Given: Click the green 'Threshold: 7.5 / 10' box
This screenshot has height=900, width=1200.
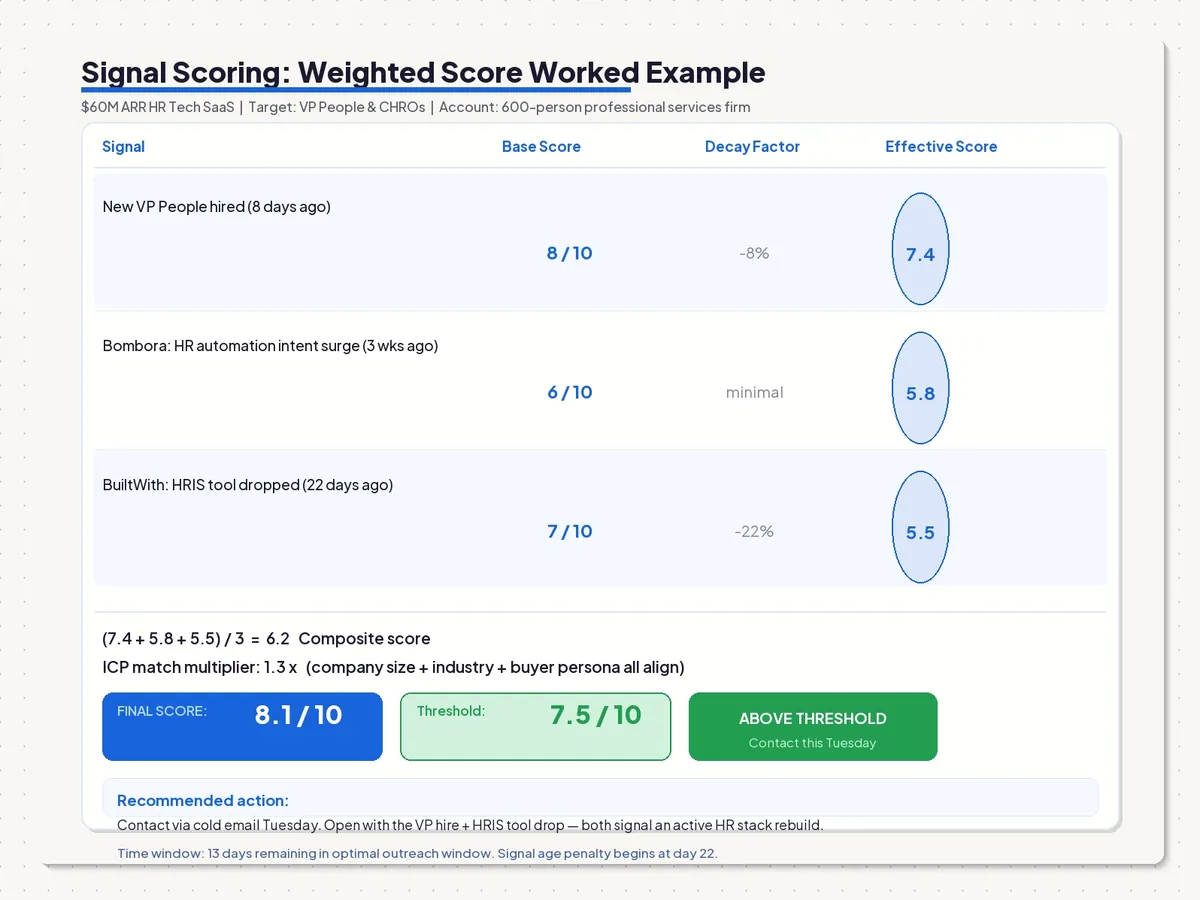Looking at the screenshot, I should tap(535, 727).
